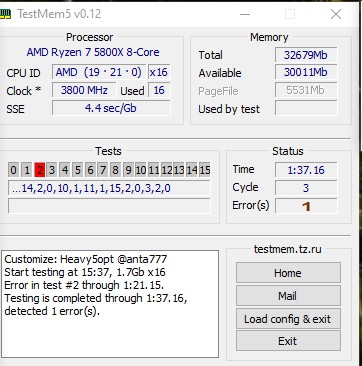
Task: Open the Home website button
Action: pos(288,273)
